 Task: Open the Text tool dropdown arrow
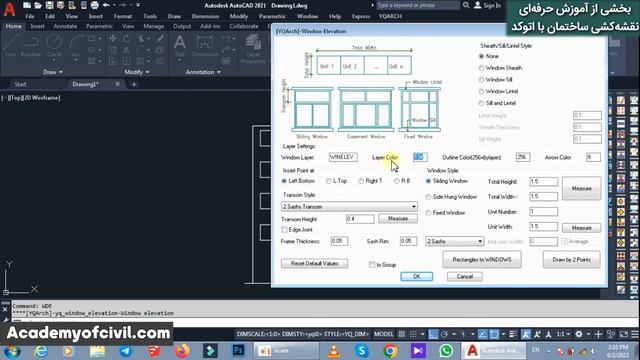[179, 60]
